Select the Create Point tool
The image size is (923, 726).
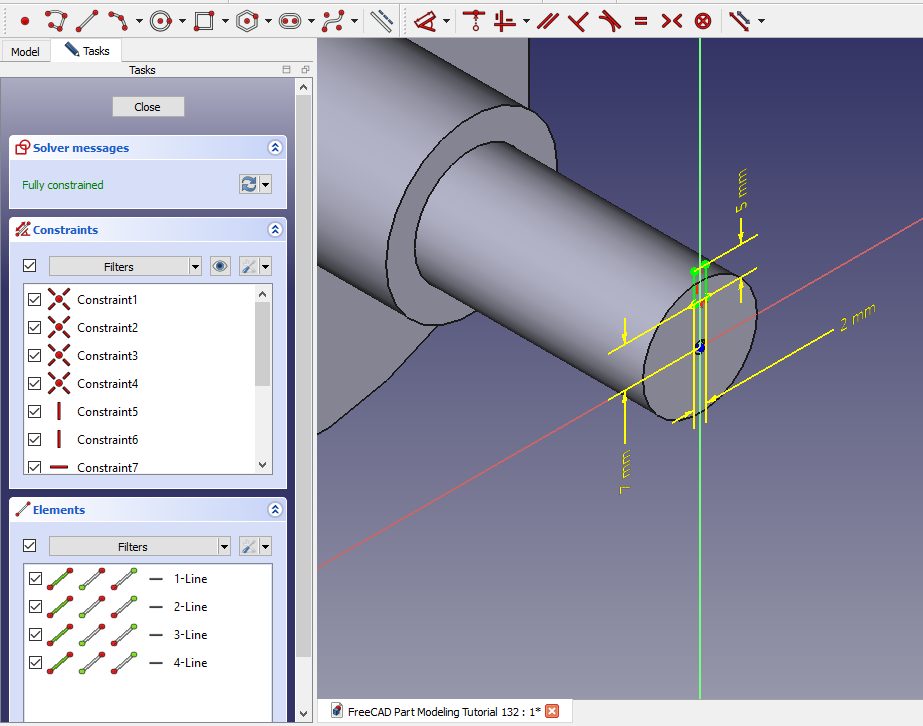[25, 20]
